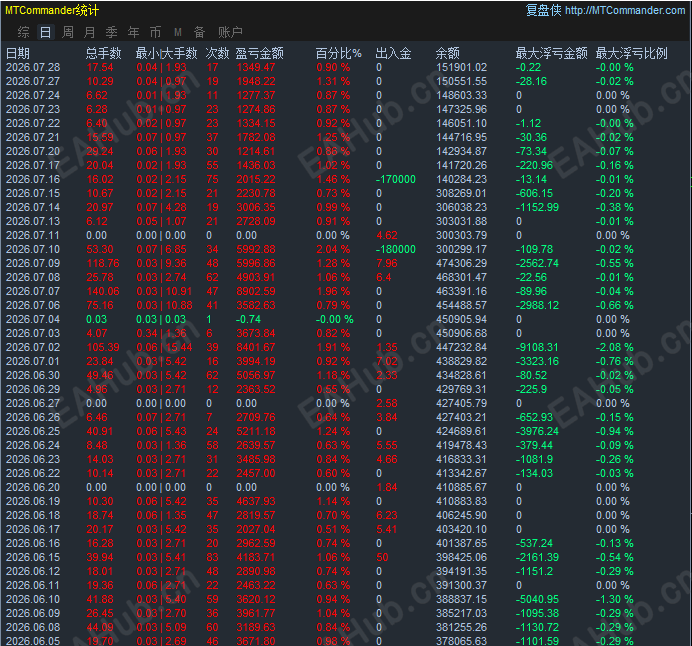Click the 日期 column header

click(x=18, y=53)
